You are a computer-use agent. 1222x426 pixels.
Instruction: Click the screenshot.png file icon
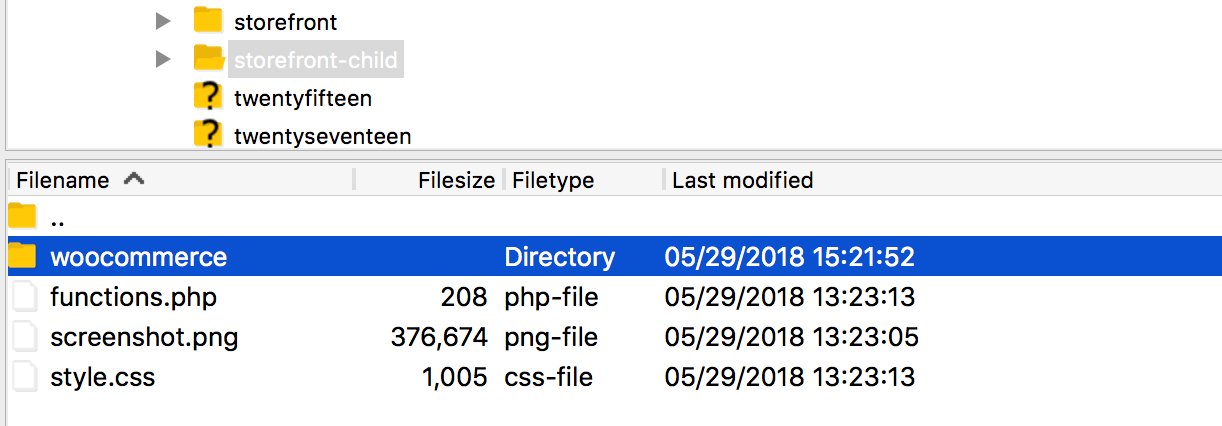tap(23, 337)
